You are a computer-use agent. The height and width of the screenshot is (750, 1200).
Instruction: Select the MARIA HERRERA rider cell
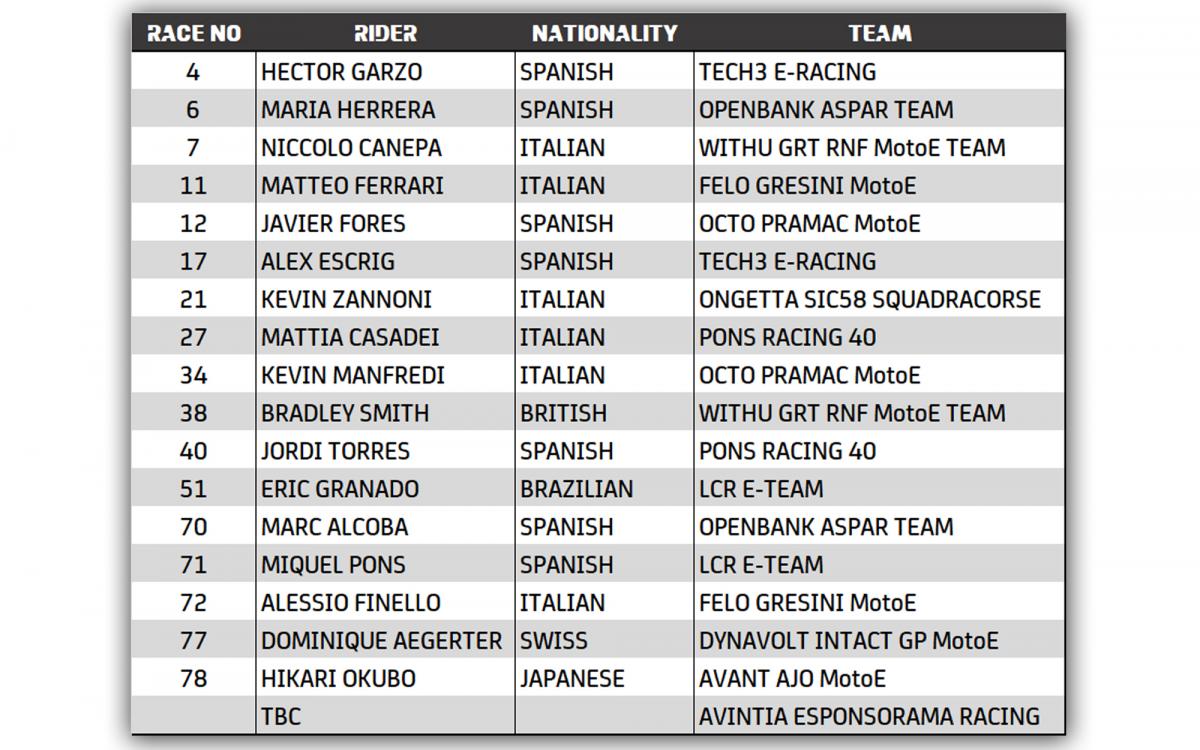click(x=348, y=110)
